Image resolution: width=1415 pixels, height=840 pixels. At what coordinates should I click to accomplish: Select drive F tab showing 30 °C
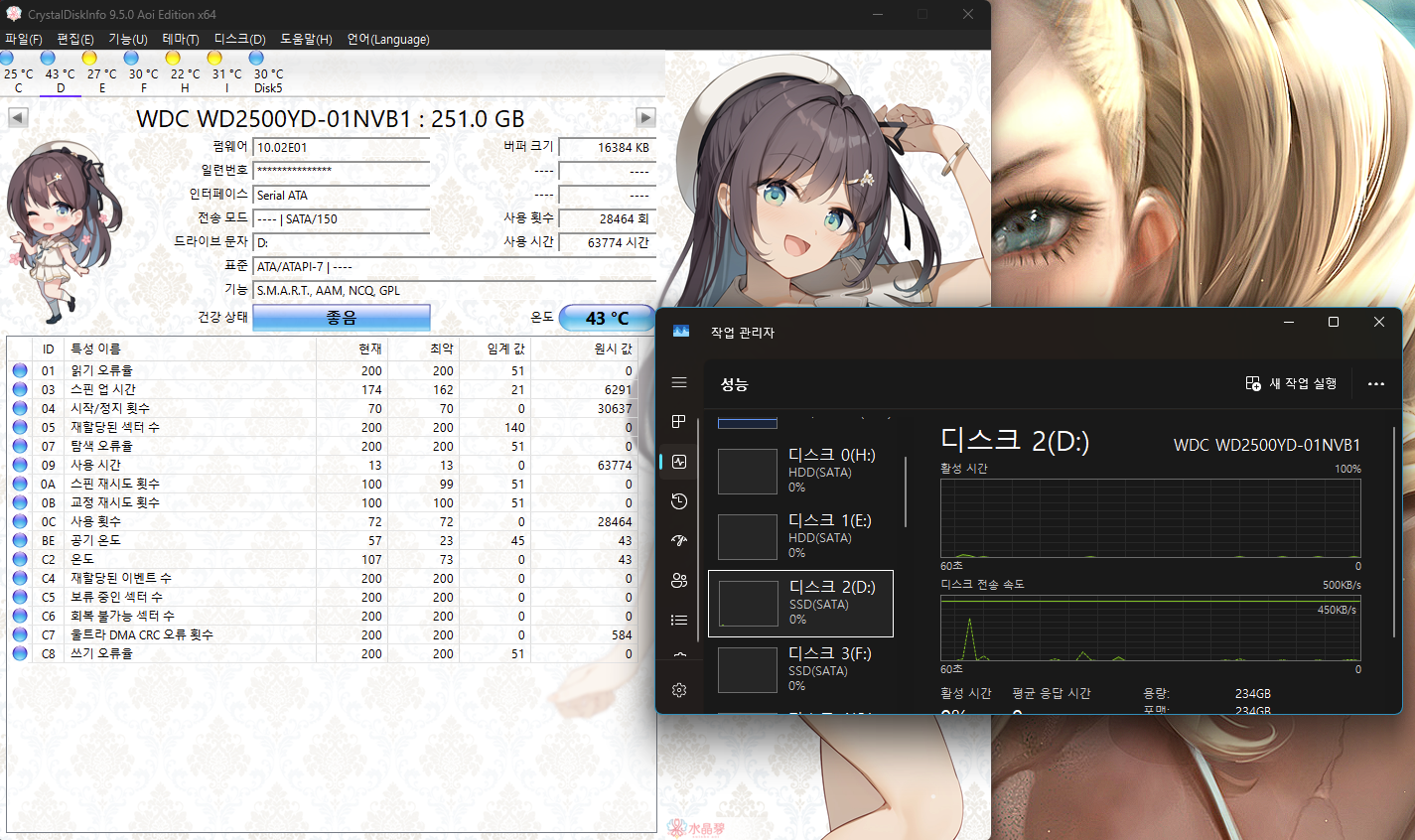pos(143,72)
